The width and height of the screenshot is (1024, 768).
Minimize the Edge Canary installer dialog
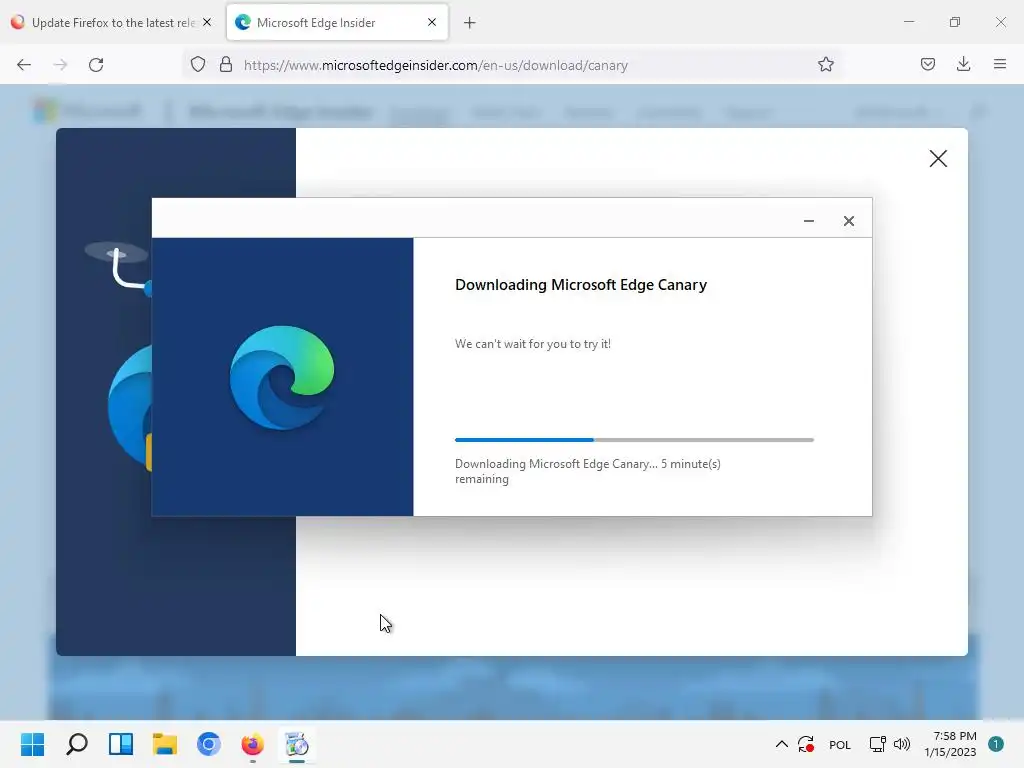tap(808, 221)
